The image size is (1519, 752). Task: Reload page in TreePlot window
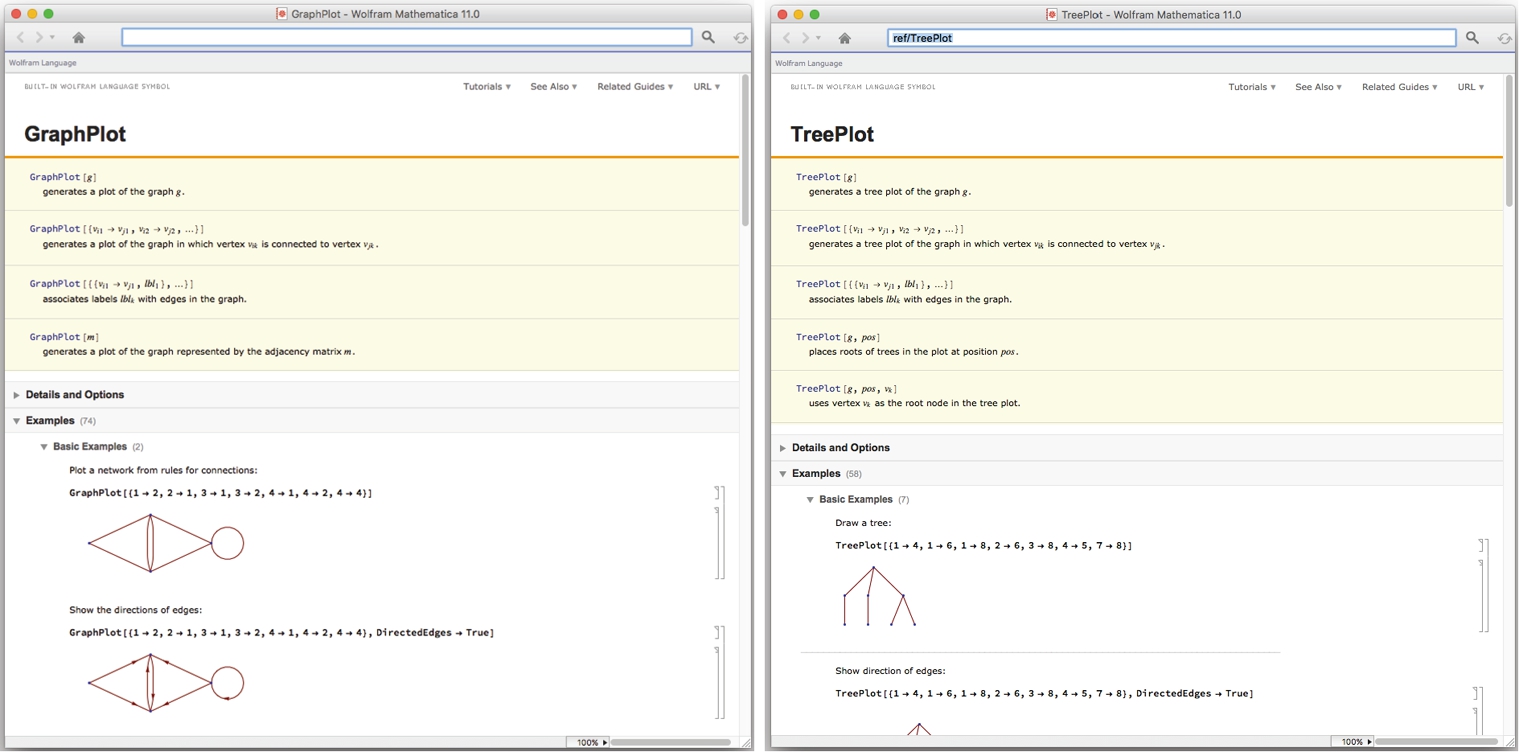click(x=1505, y=38)
